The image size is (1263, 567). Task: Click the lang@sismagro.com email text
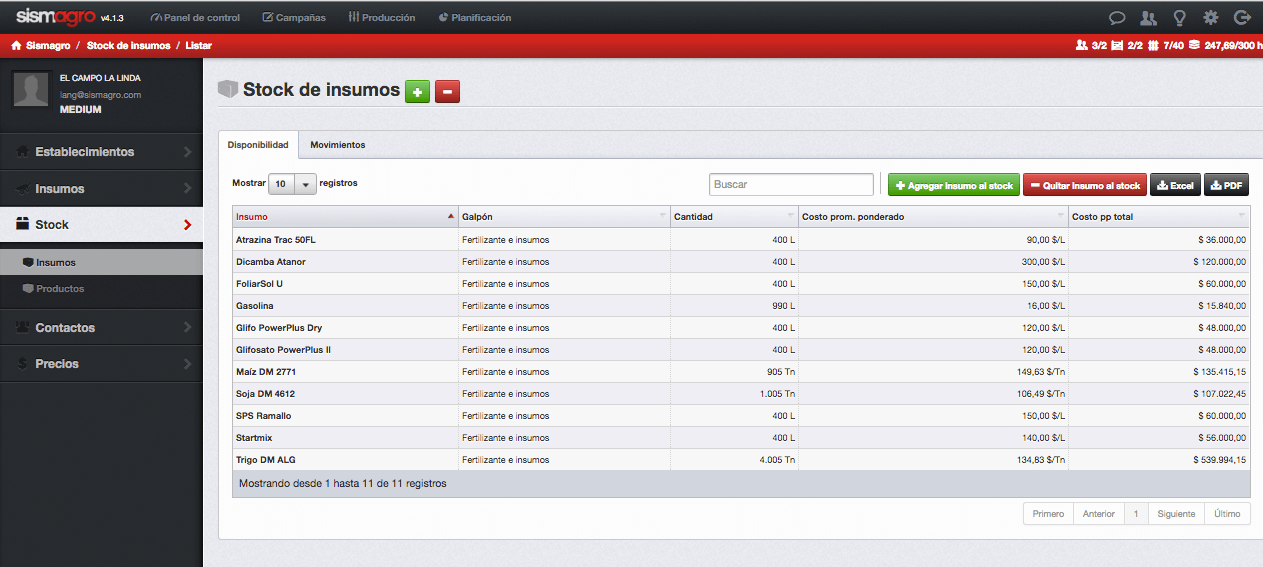click(100, 95)
